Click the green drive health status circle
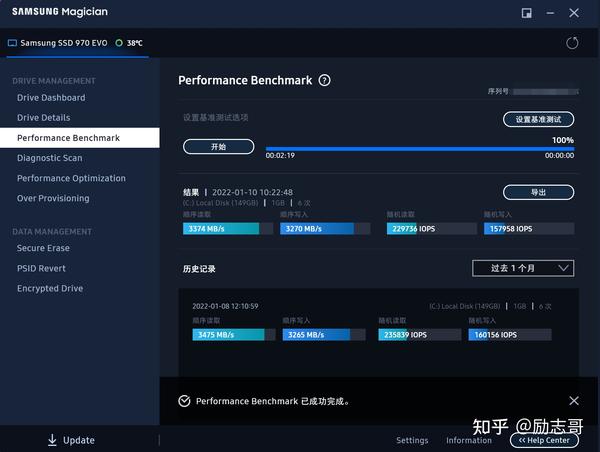 119,43
